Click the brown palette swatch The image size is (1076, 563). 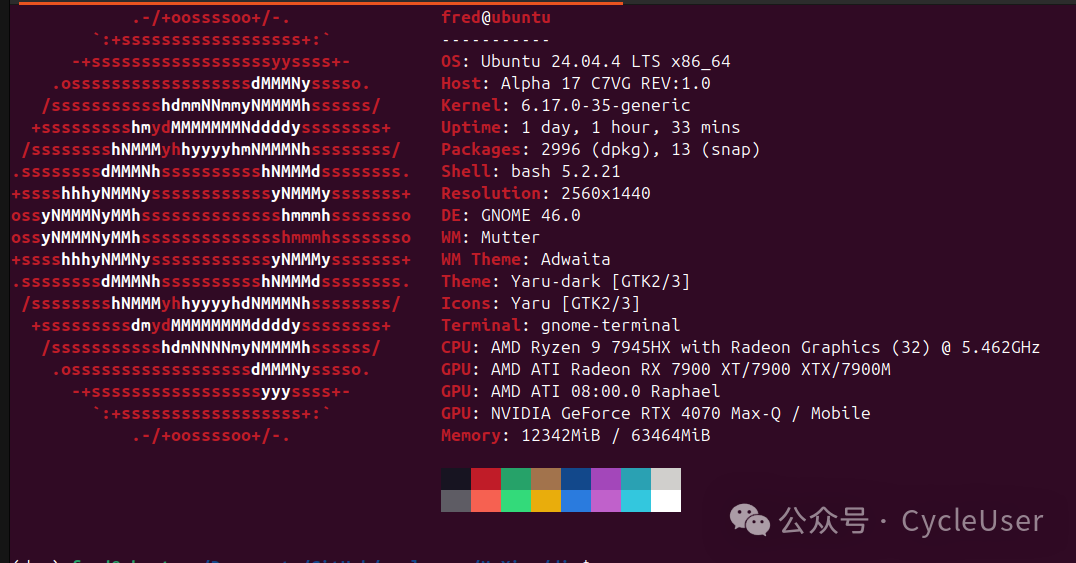pyautogui.click(x=546, y=479)
